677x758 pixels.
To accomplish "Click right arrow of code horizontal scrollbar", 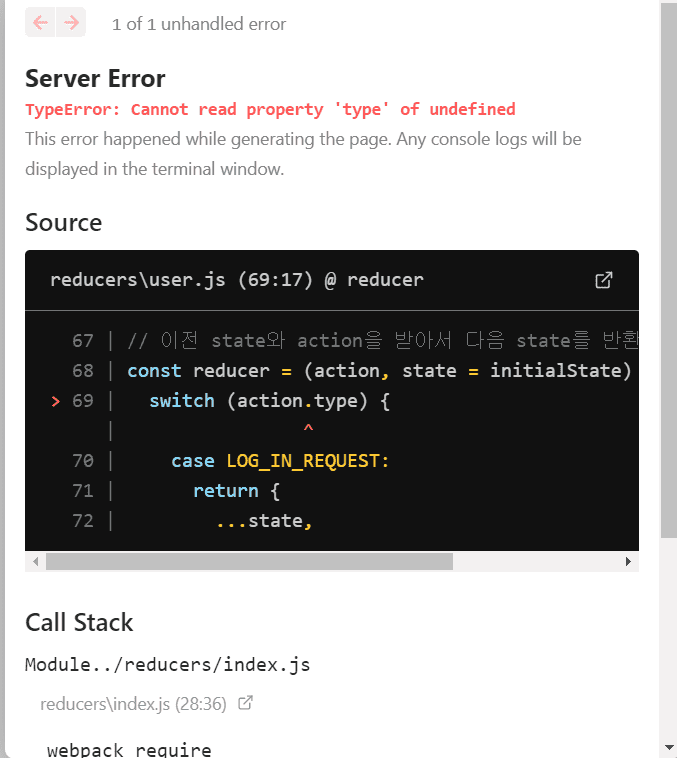I will pos(628,562).
